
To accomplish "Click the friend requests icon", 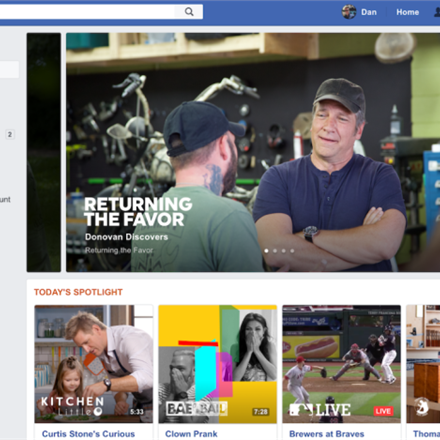I will [437, 12].
